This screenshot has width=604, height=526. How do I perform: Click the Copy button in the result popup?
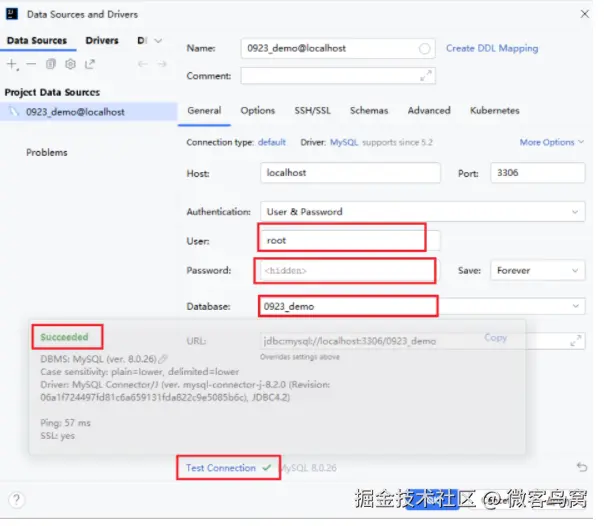click(495, 338)
